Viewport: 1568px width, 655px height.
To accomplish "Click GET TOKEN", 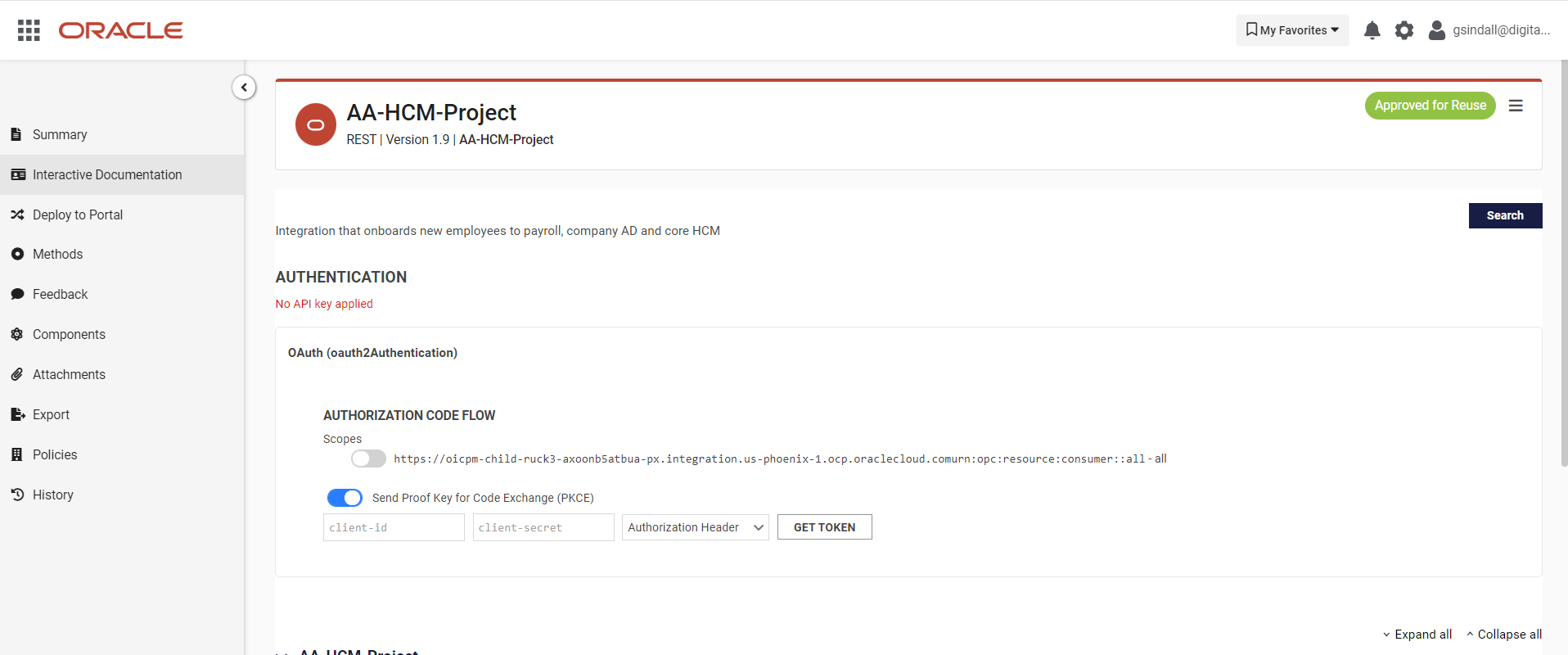I will [x=825, y=527].
